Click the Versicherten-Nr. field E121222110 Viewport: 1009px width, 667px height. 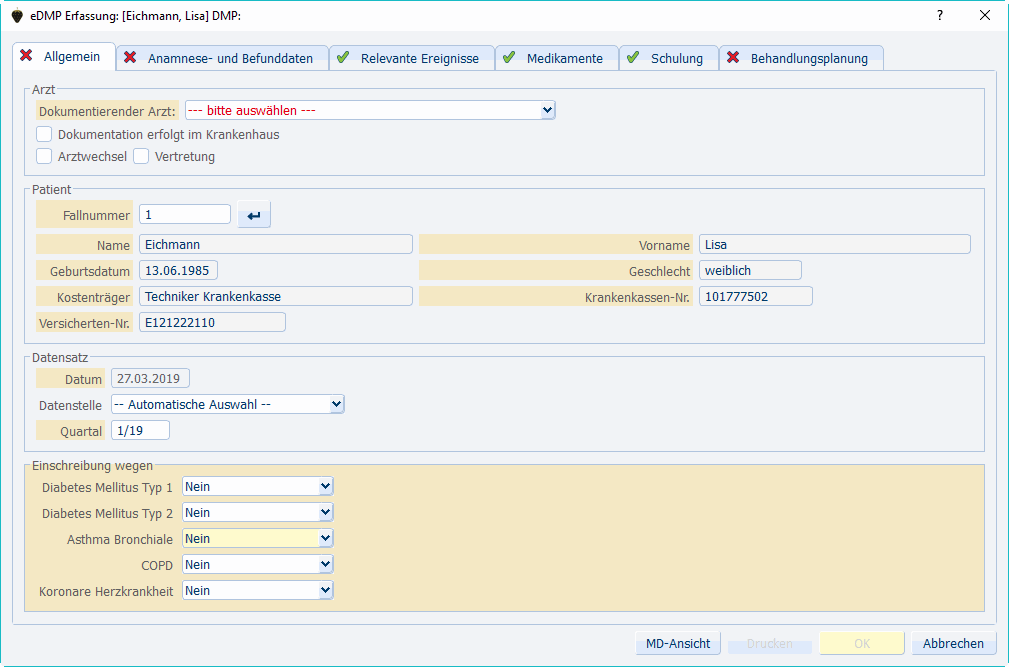(x=212, y=322)
